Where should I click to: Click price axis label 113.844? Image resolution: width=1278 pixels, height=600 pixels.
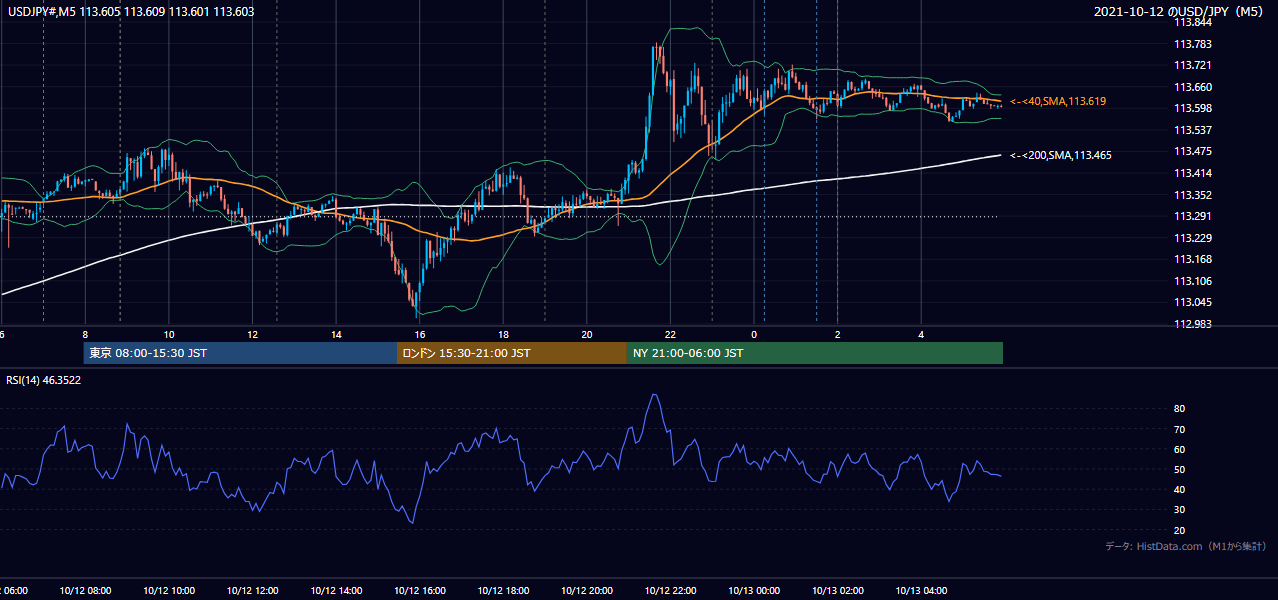pyautogui.click(x=1193, y=23)
